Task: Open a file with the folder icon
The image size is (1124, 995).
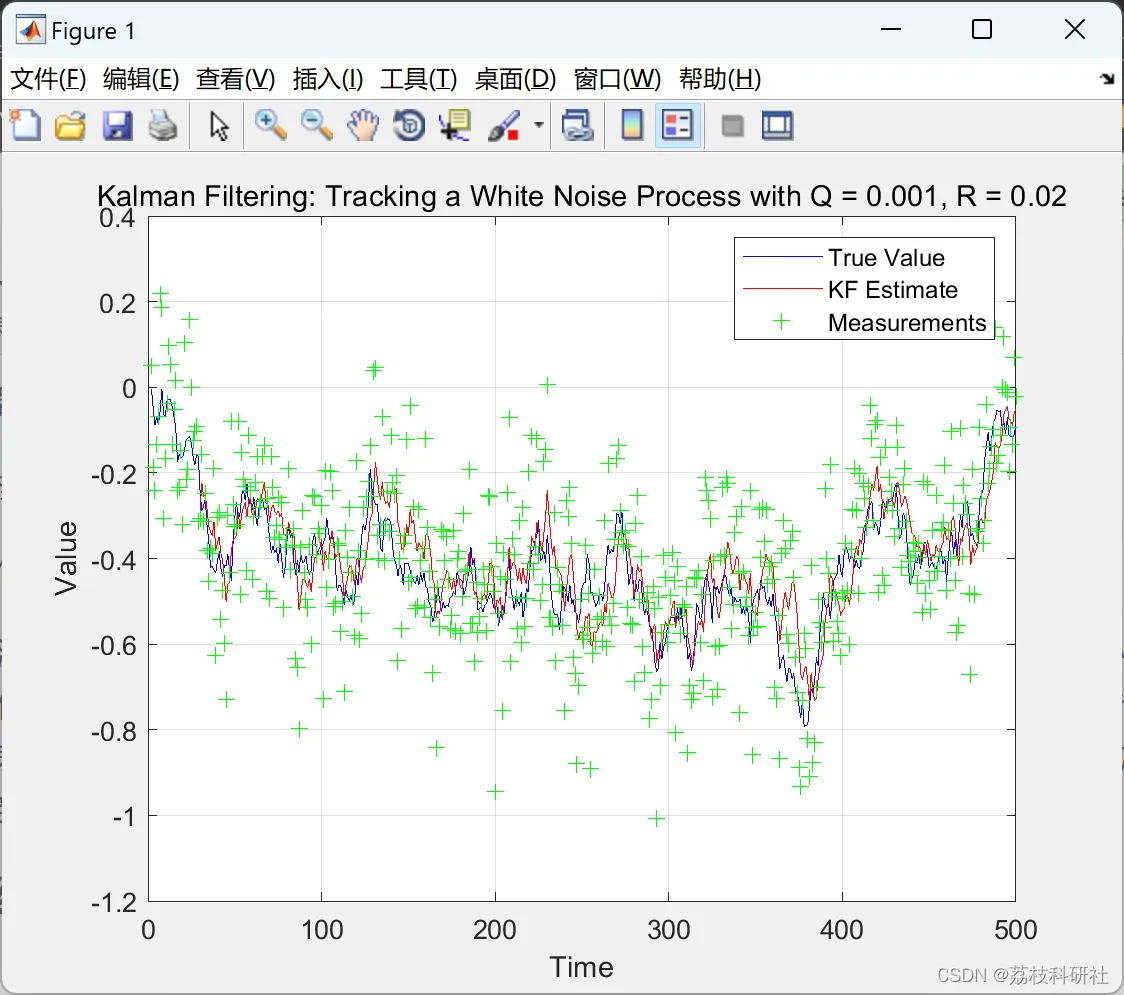Action: [70, 125]
